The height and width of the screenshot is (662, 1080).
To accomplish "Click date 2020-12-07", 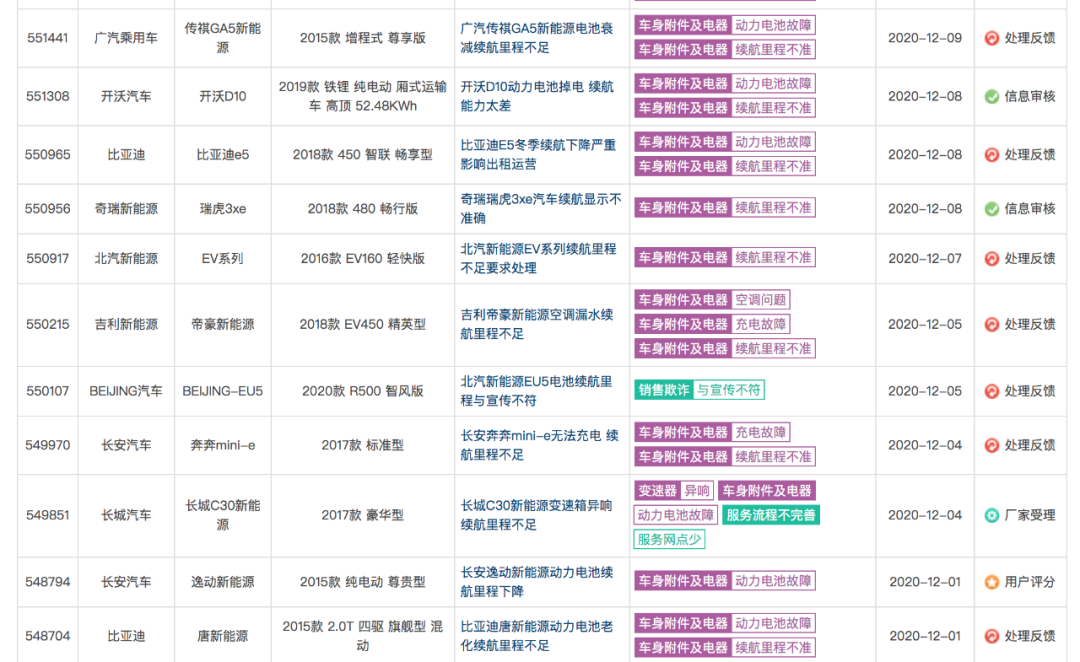I will 924,258.
